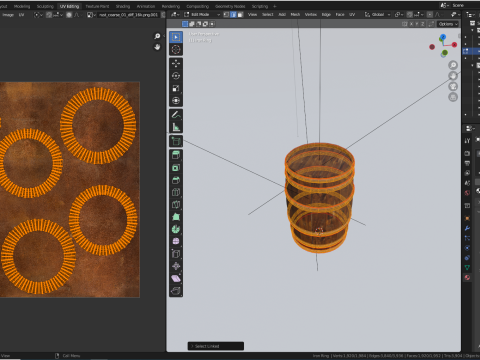Toggle X axis mirror in viewport header
The height and width of the screenshot is (360, 480).
click(411, 24)
